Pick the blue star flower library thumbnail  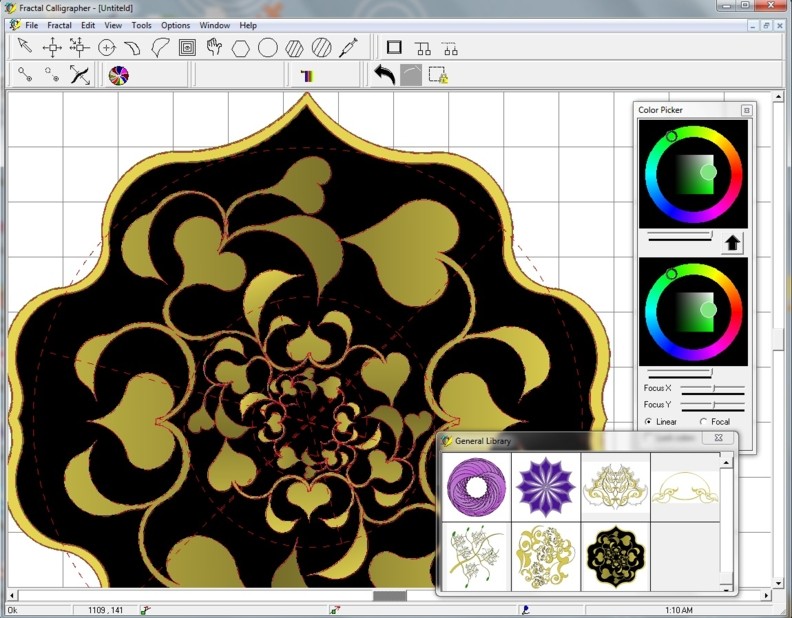point(546,487)
